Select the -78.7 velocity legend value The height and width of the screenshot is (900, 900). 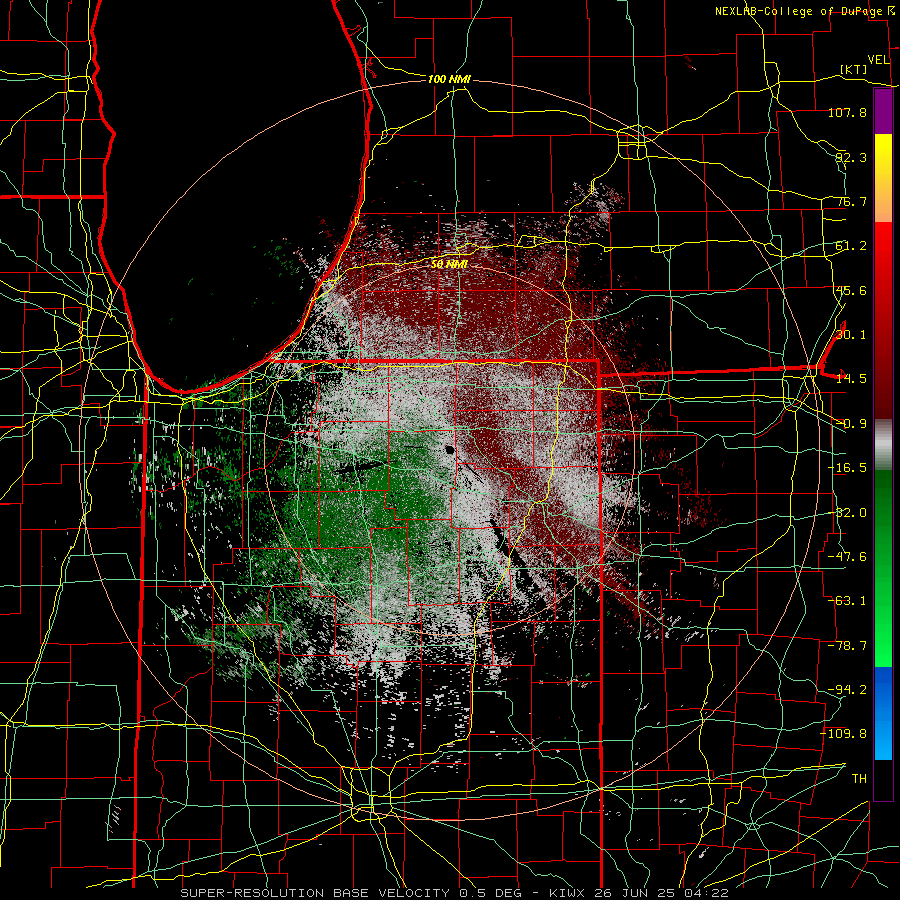coord(847,646)
